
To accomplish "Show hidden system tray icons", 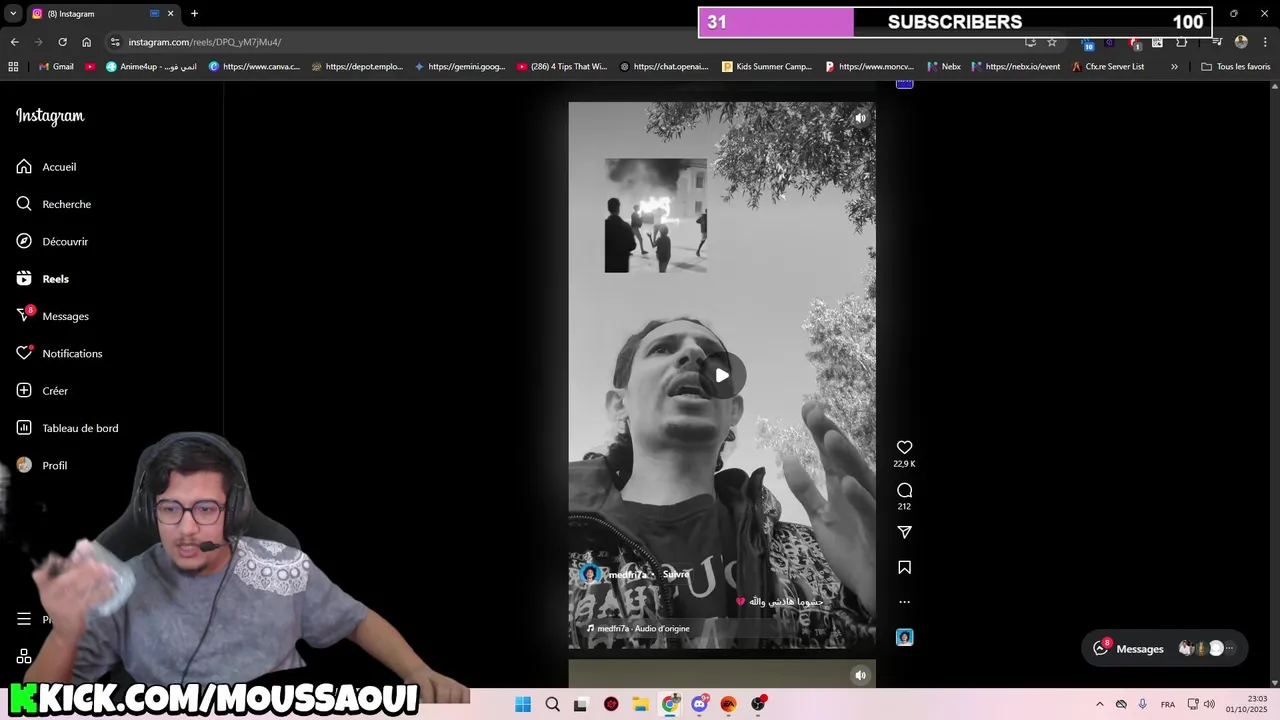I will [x=1100, y=704].
